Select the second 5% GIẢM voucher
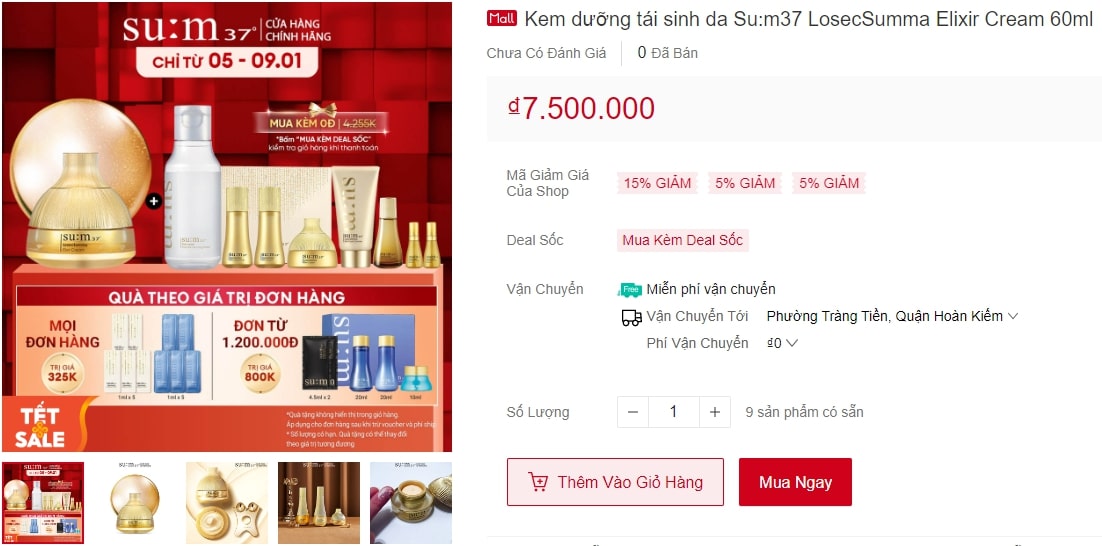1102x546 pixels. tap(829, 183)
